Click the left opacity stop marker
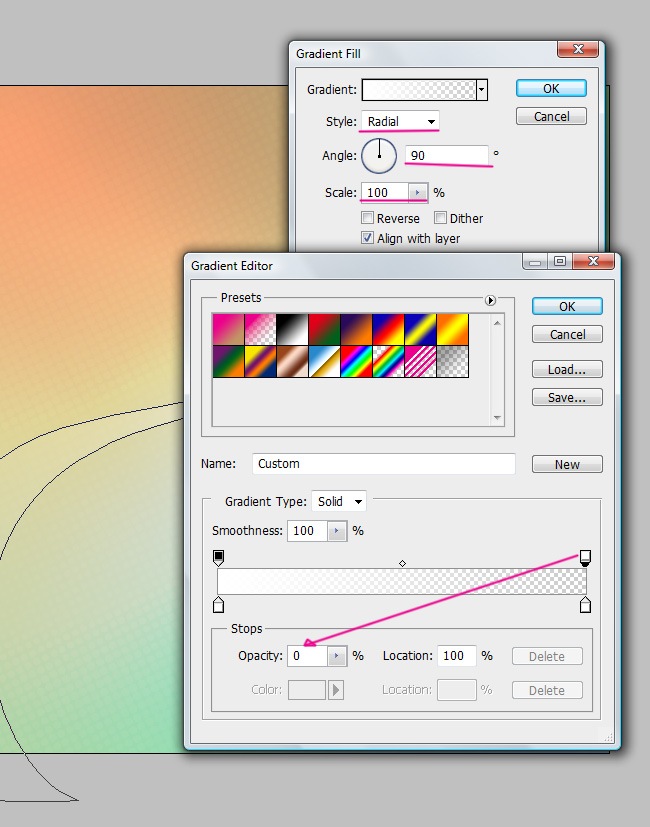The image size is (650, 827). (219, 557)
